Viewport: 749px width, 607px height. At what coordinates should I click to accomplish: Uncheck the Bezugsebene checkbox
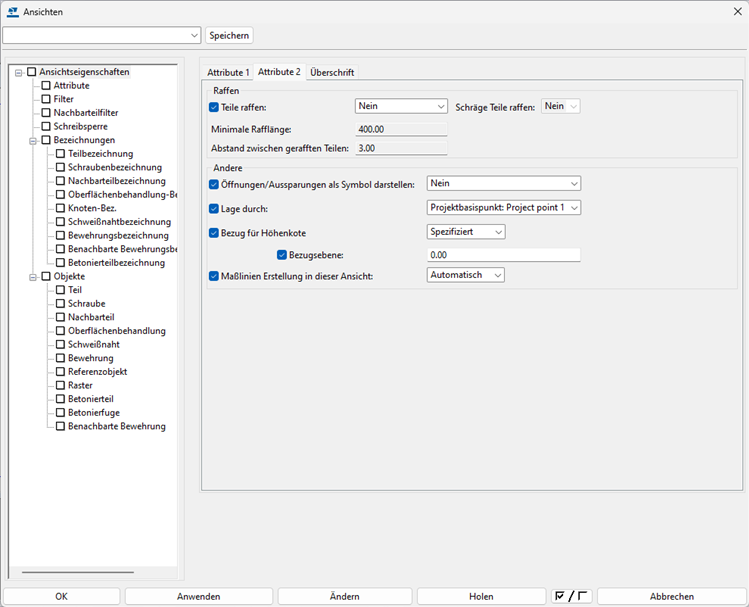coord(282,255)
